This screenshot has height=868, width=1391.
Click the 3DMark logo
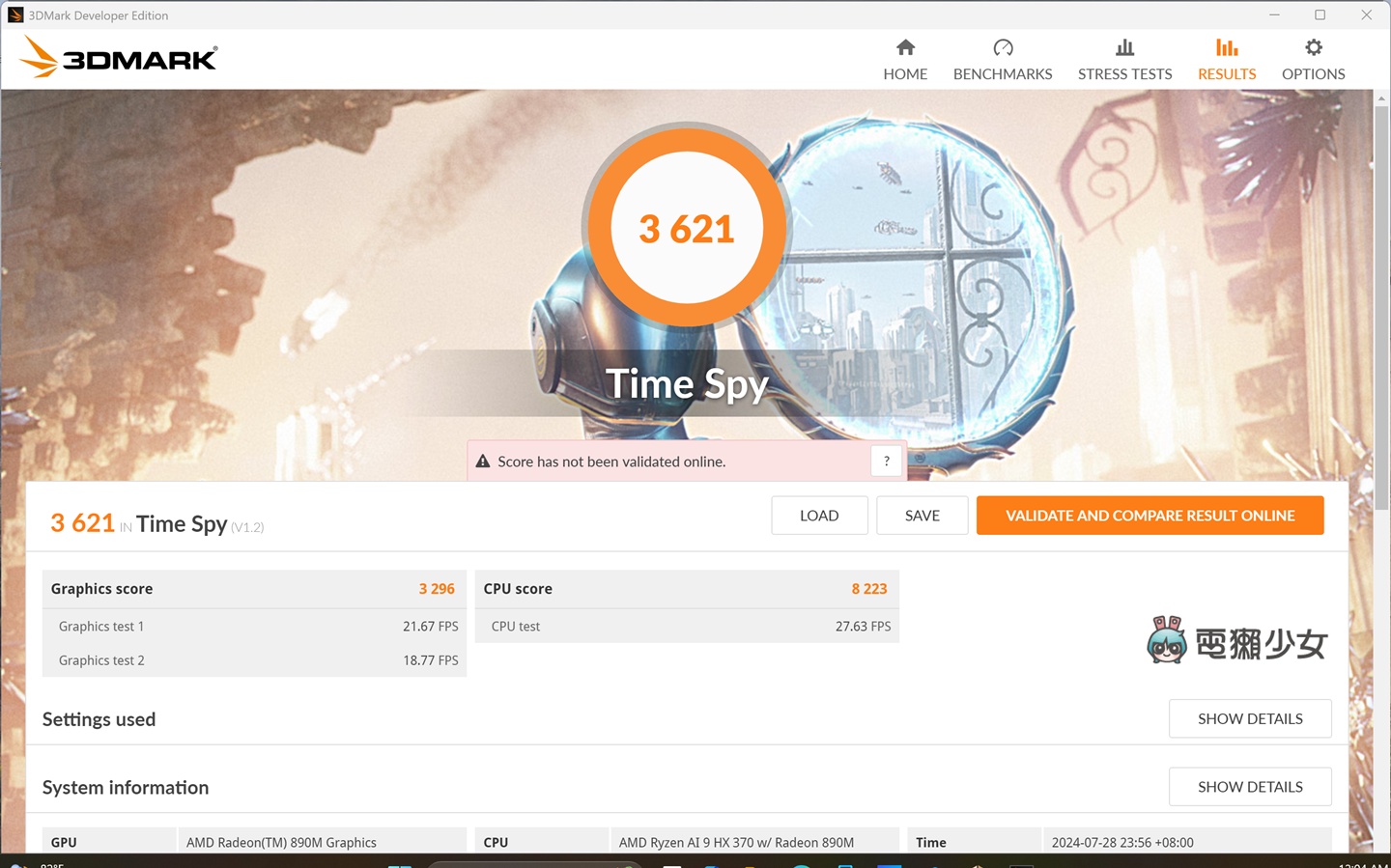[118, 57]
